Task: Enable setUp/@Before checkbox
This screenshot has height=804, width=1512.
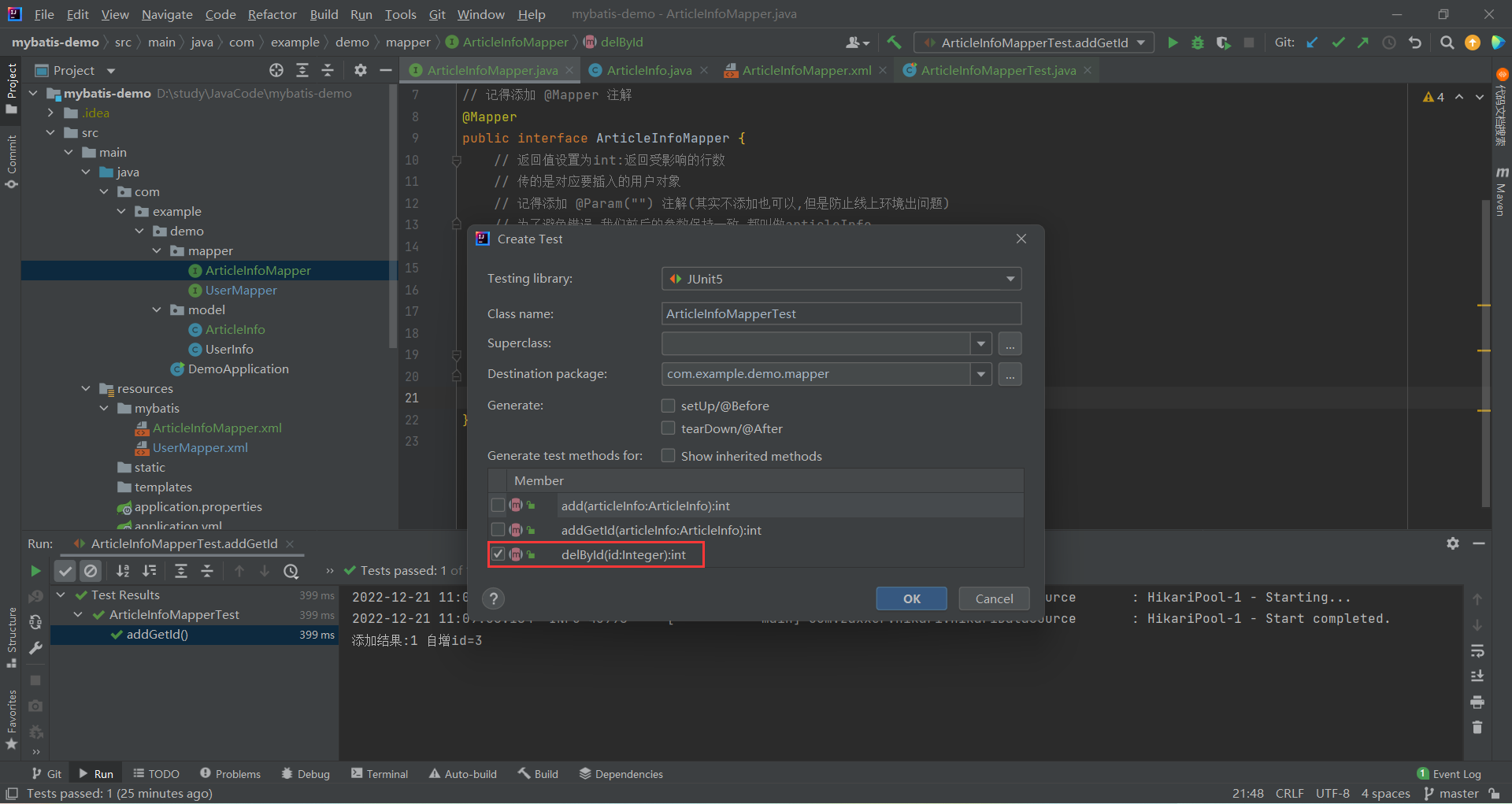Action: point(669,406)
